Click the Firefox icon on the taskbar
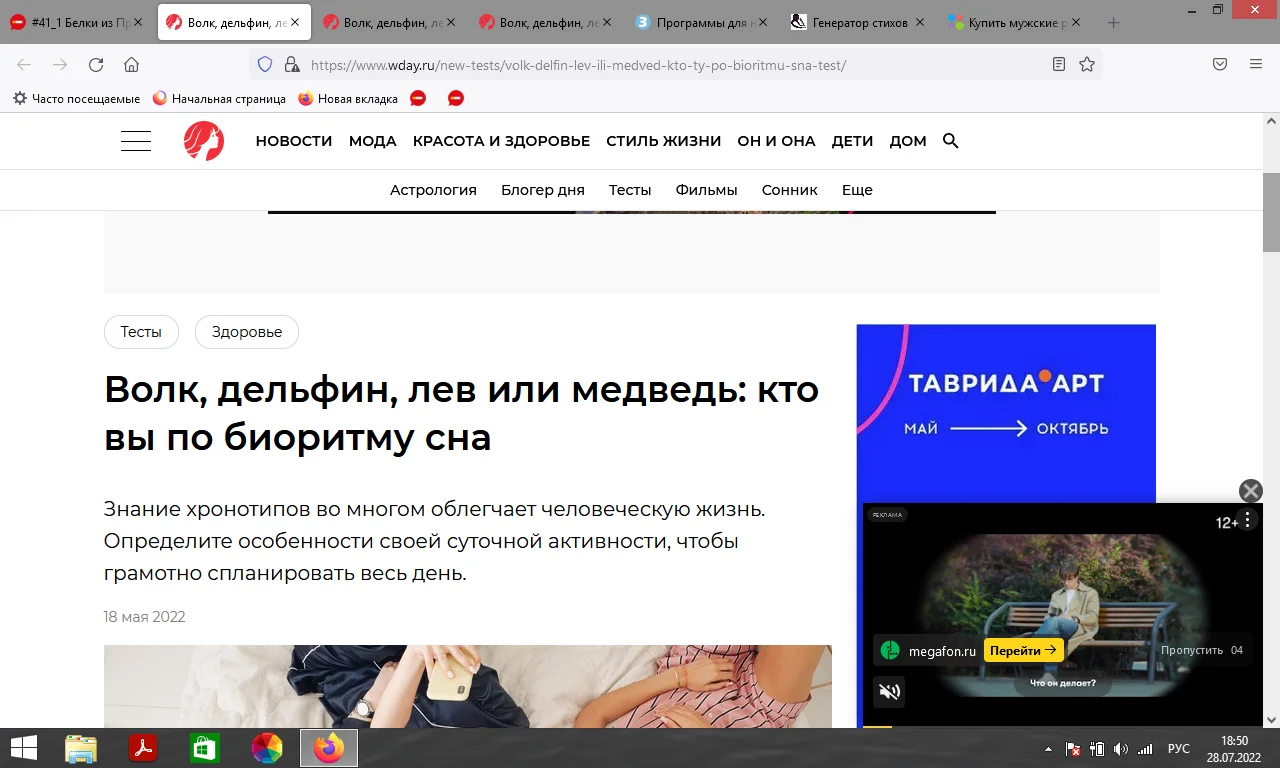The width and height of the screenshot is (1280, 768). (328, 747)
